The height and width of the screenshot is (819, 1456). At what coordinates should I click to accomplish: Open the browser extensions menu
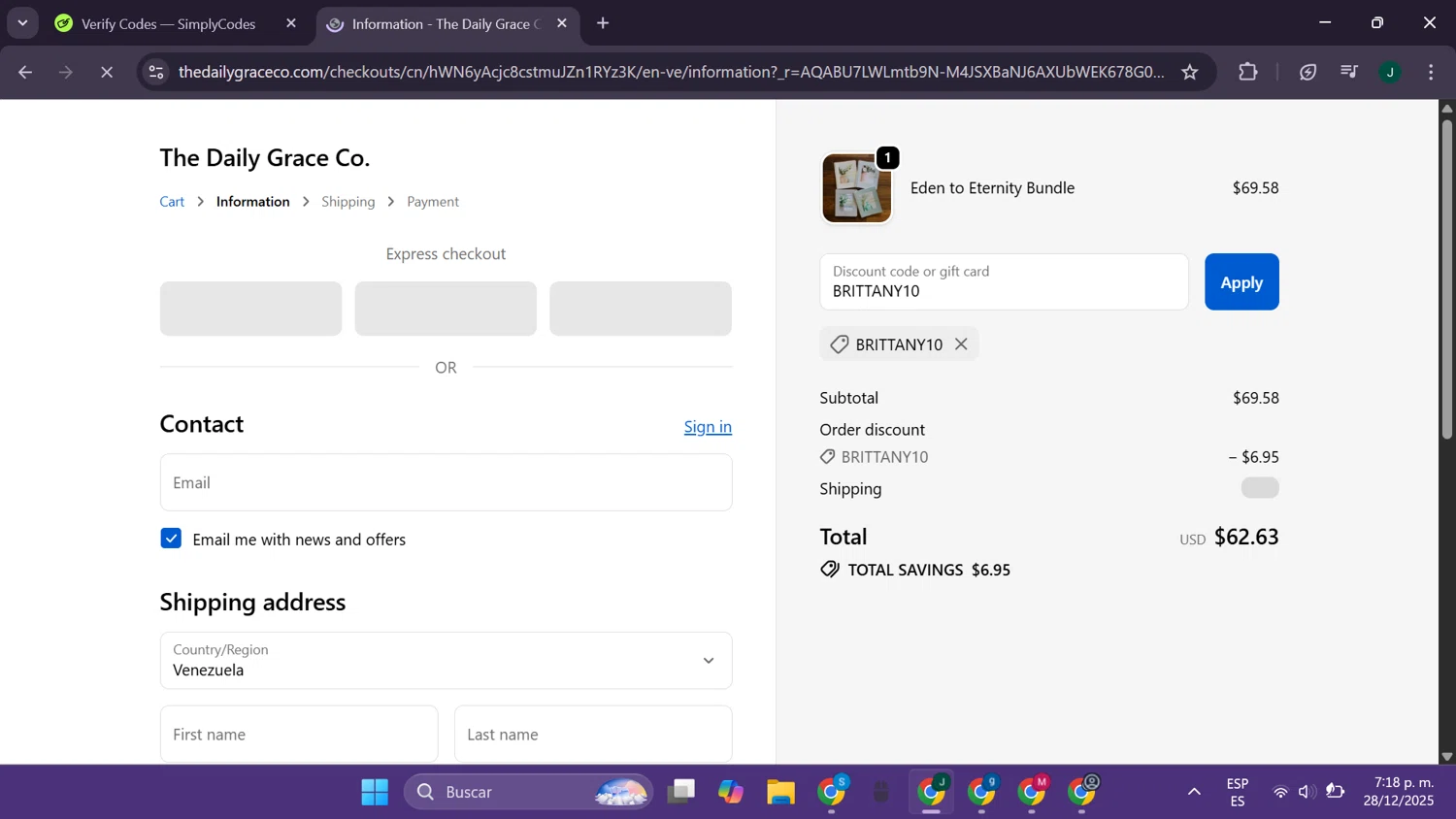click(1248, 72)
